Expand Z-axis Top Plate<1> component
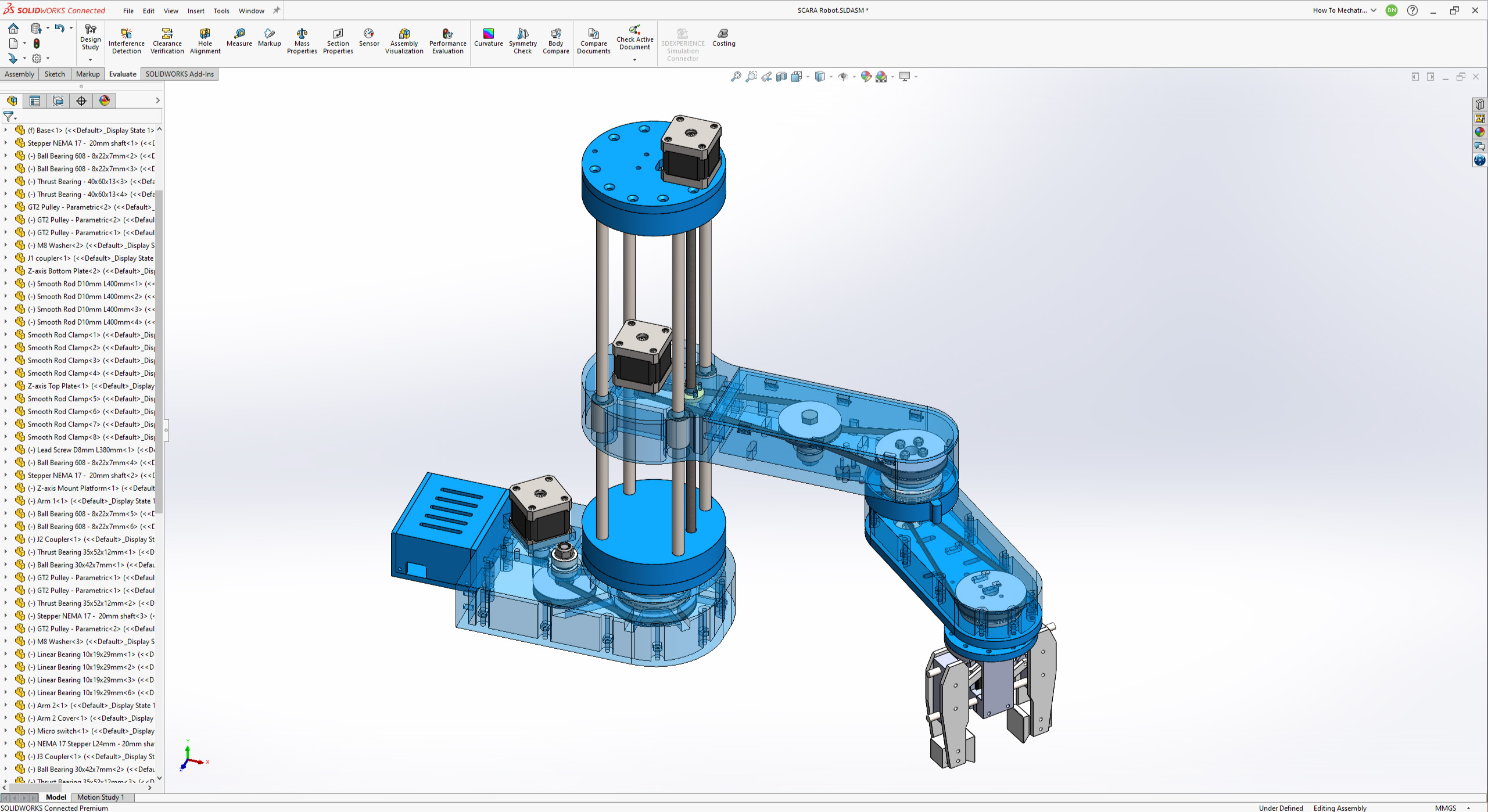Viewport: 1488px width, 812px height. pyautogui.click(x=6, y=386)
